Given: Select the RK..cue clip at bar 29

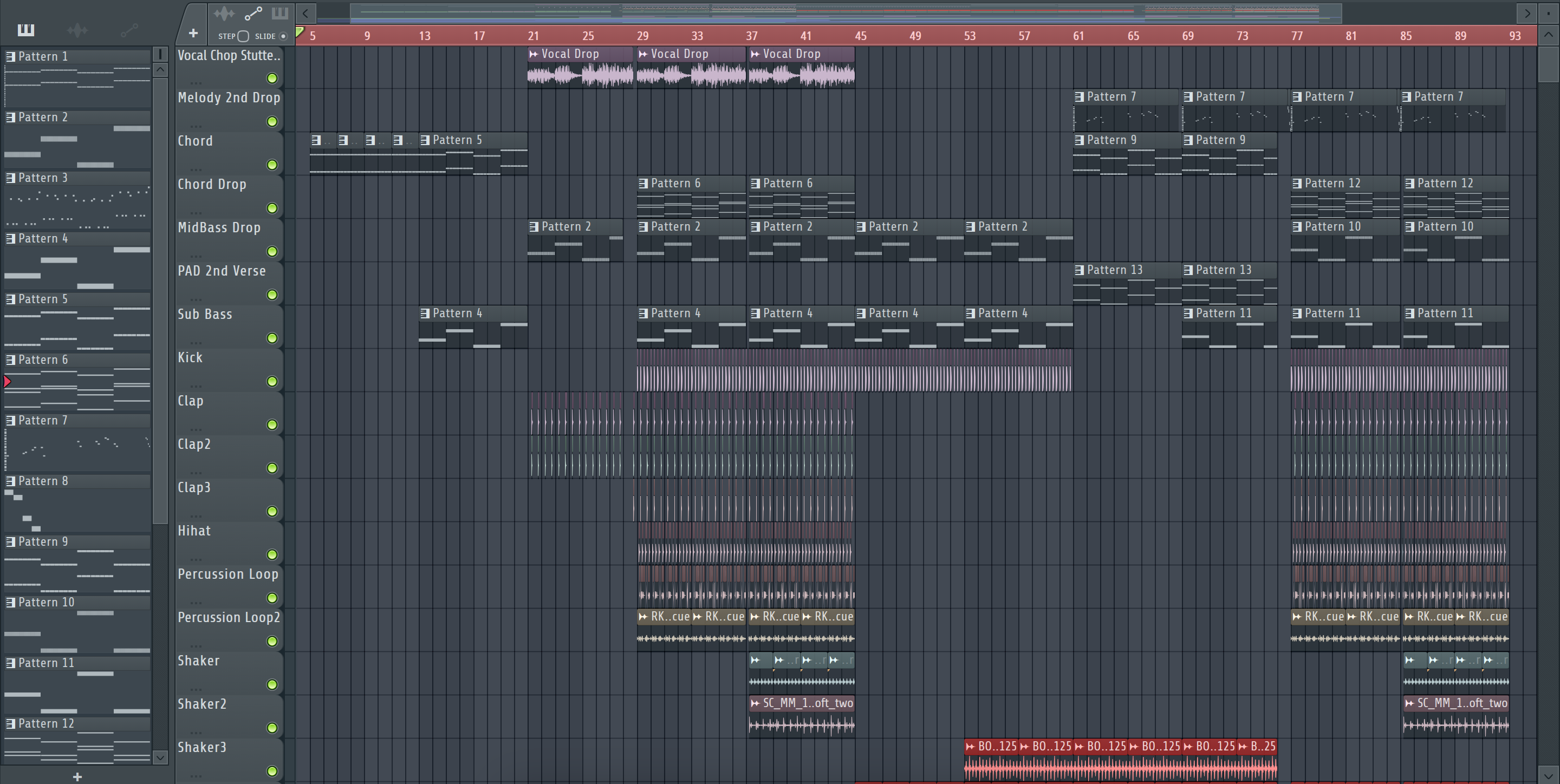Looking at the screenshot, I should click(663, 629).
